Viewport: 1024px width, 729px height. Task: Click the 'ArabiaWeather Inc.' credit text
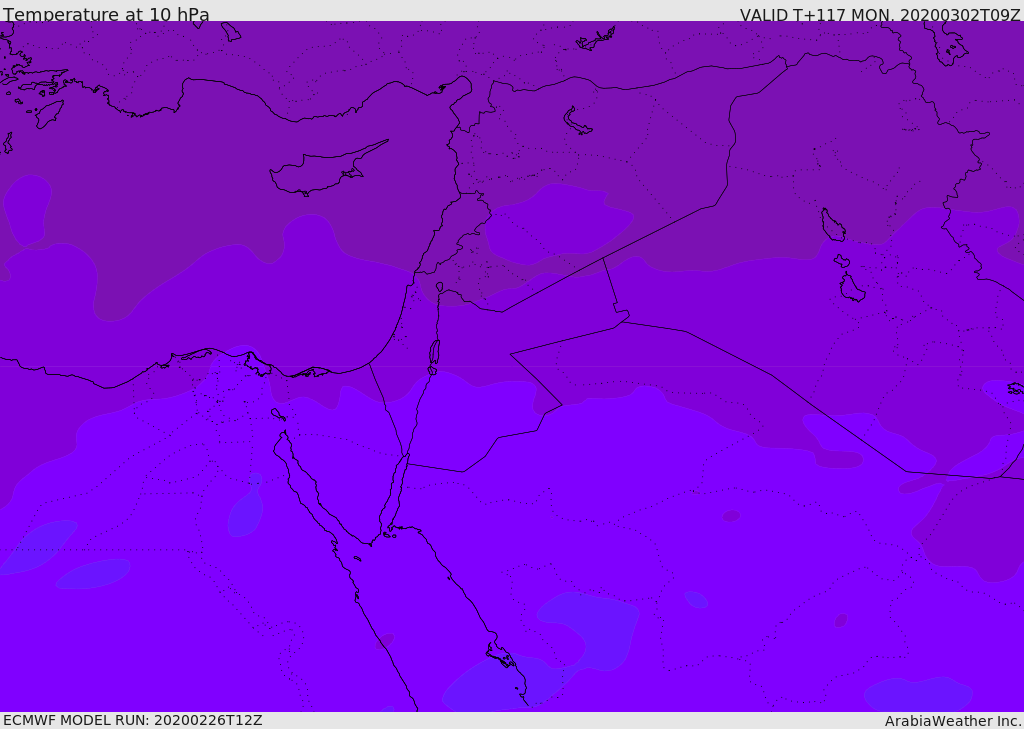(x=953, y=721)
